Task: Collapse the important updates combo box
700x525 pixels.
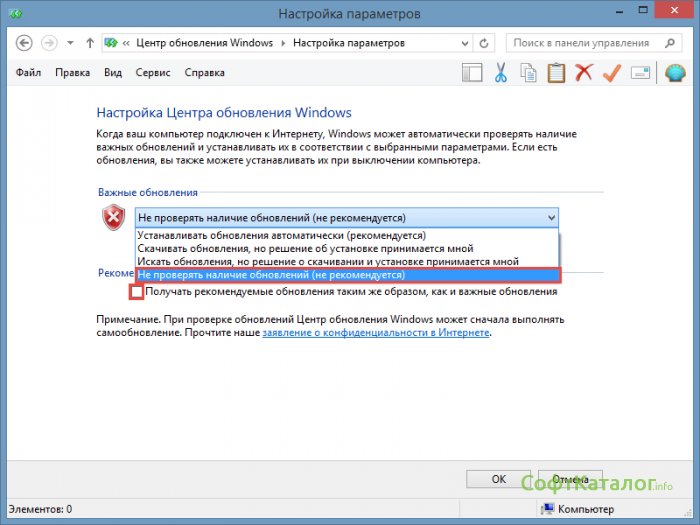Action: [x=551, y=217]
